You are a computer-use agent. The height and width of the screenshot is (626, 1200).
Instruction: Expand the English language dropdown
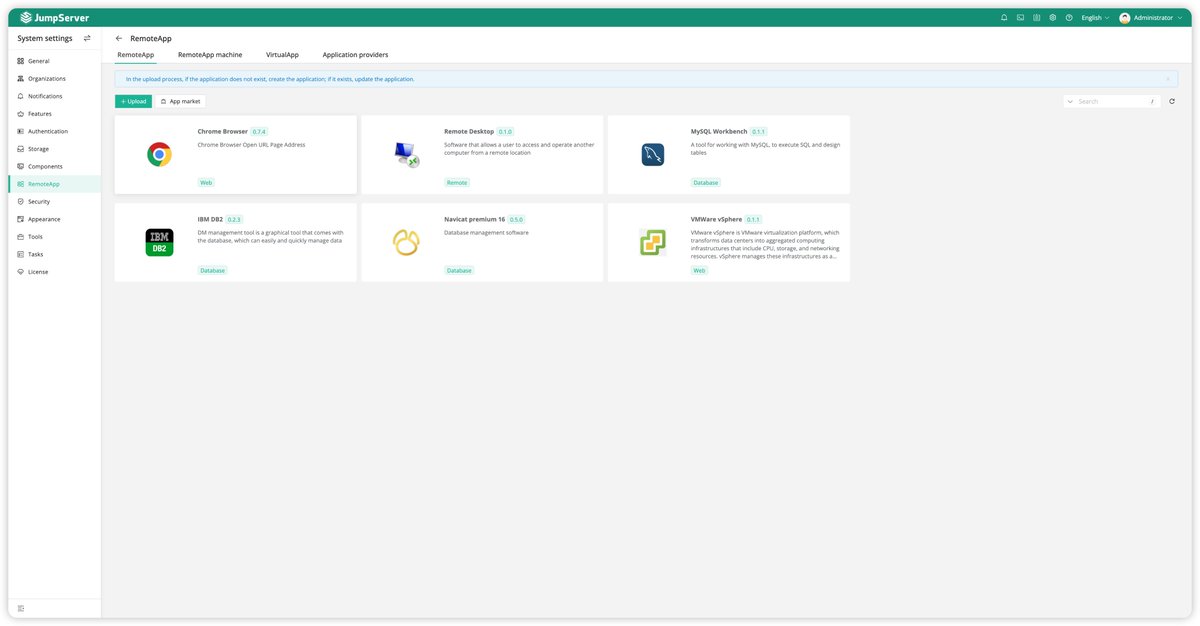(x=1095, y=17)
